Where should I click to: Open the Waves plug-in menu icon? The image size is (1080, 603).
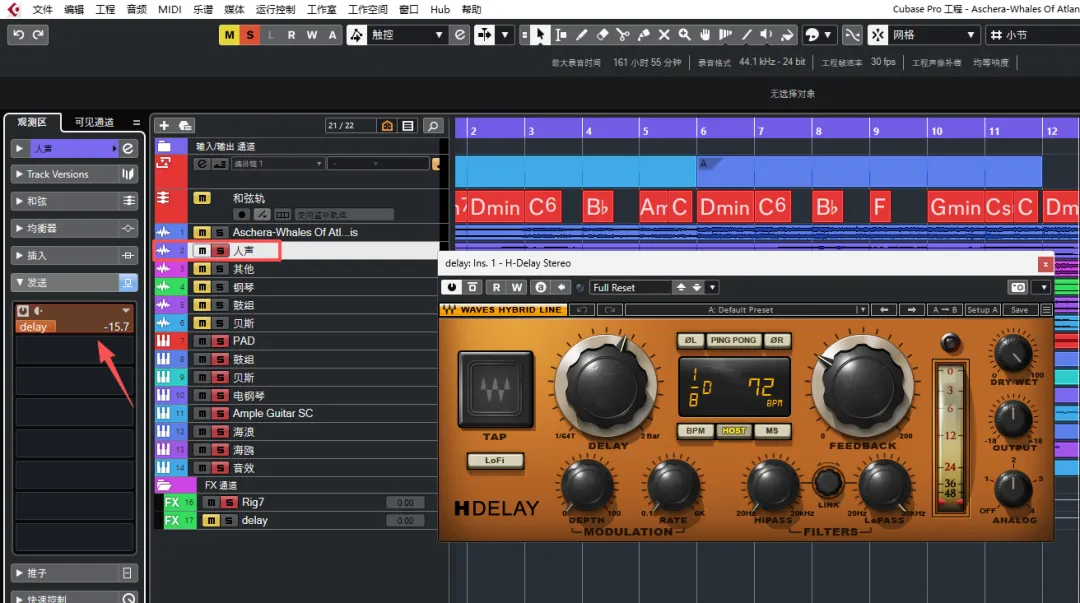pyautogui.click(x=1046, y=310)
